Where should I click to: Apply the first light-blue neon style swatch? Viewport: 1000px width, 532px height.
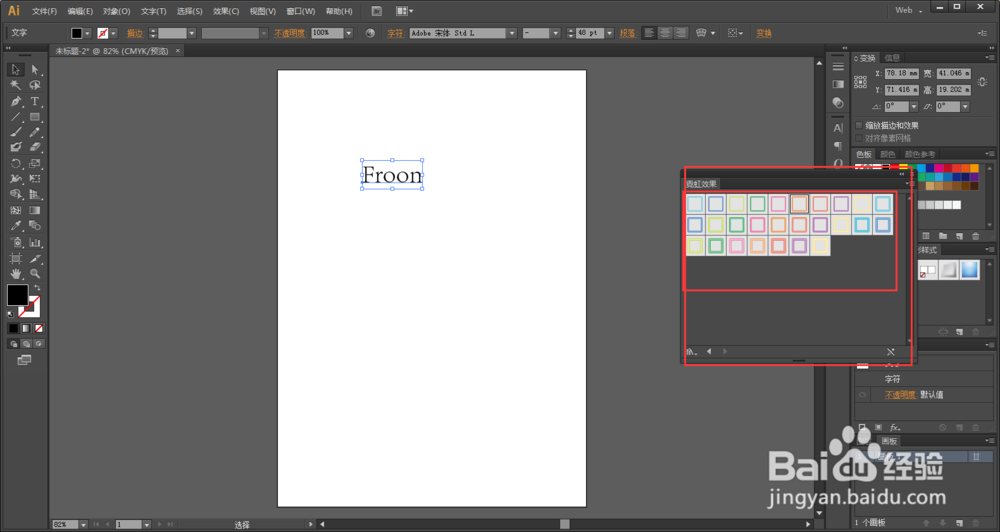click(695, 203)
